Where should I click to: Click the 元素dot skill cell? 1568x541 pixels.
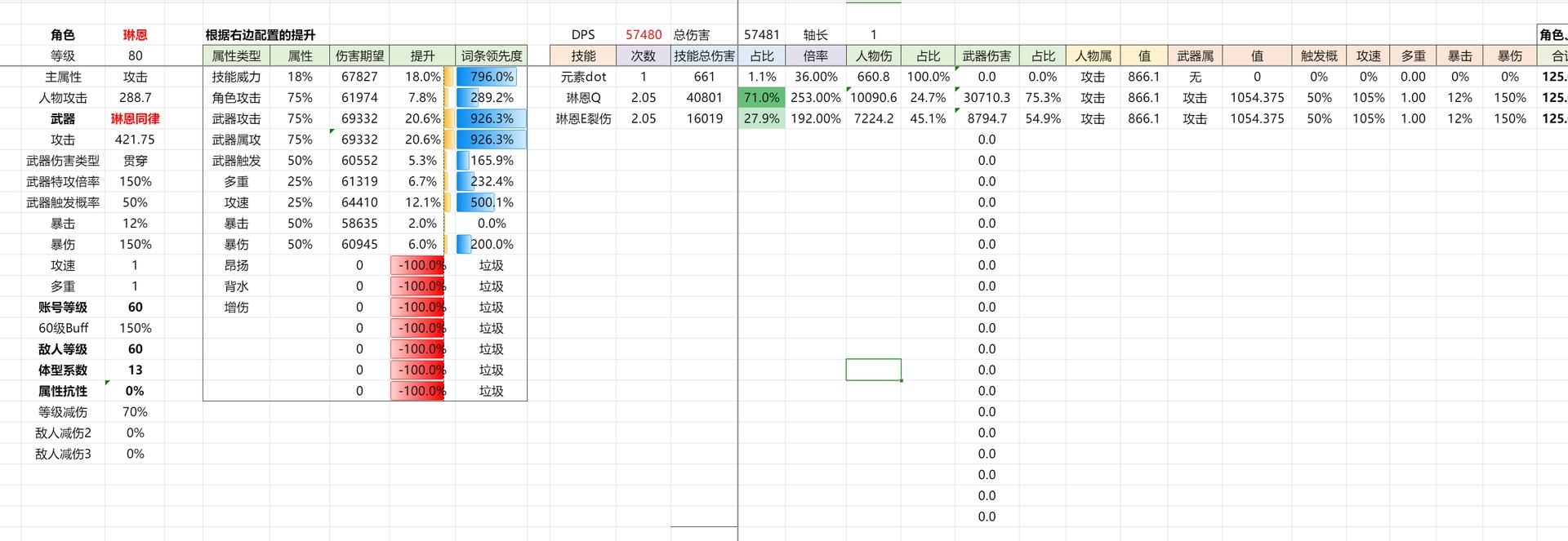[x=583, y=77]
